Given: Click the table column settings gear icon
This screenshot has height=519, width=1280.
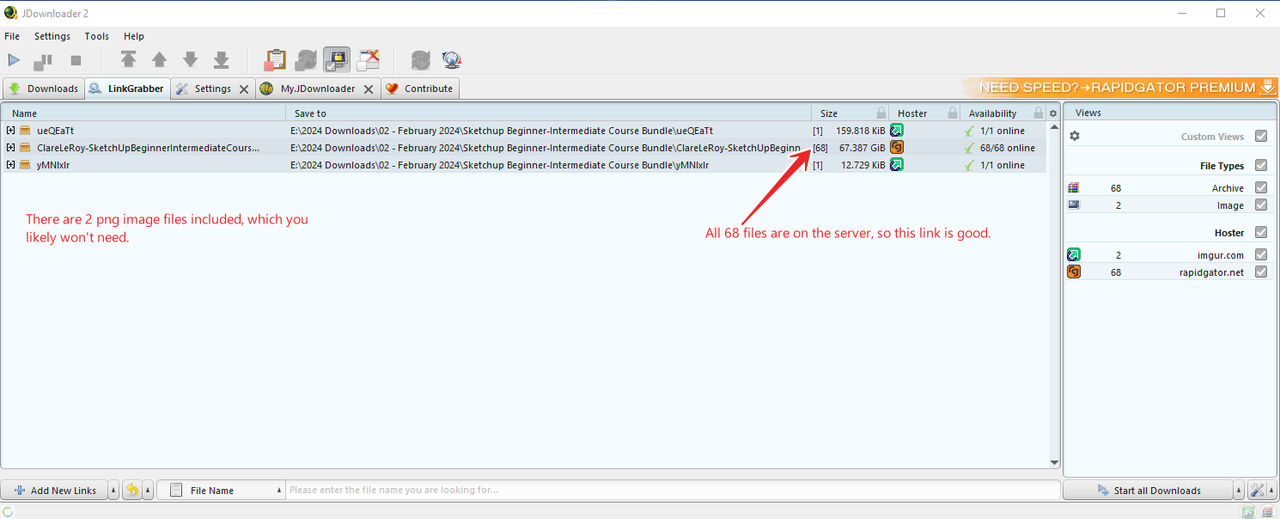Looking at the screenshot, I should (1053, 113).
